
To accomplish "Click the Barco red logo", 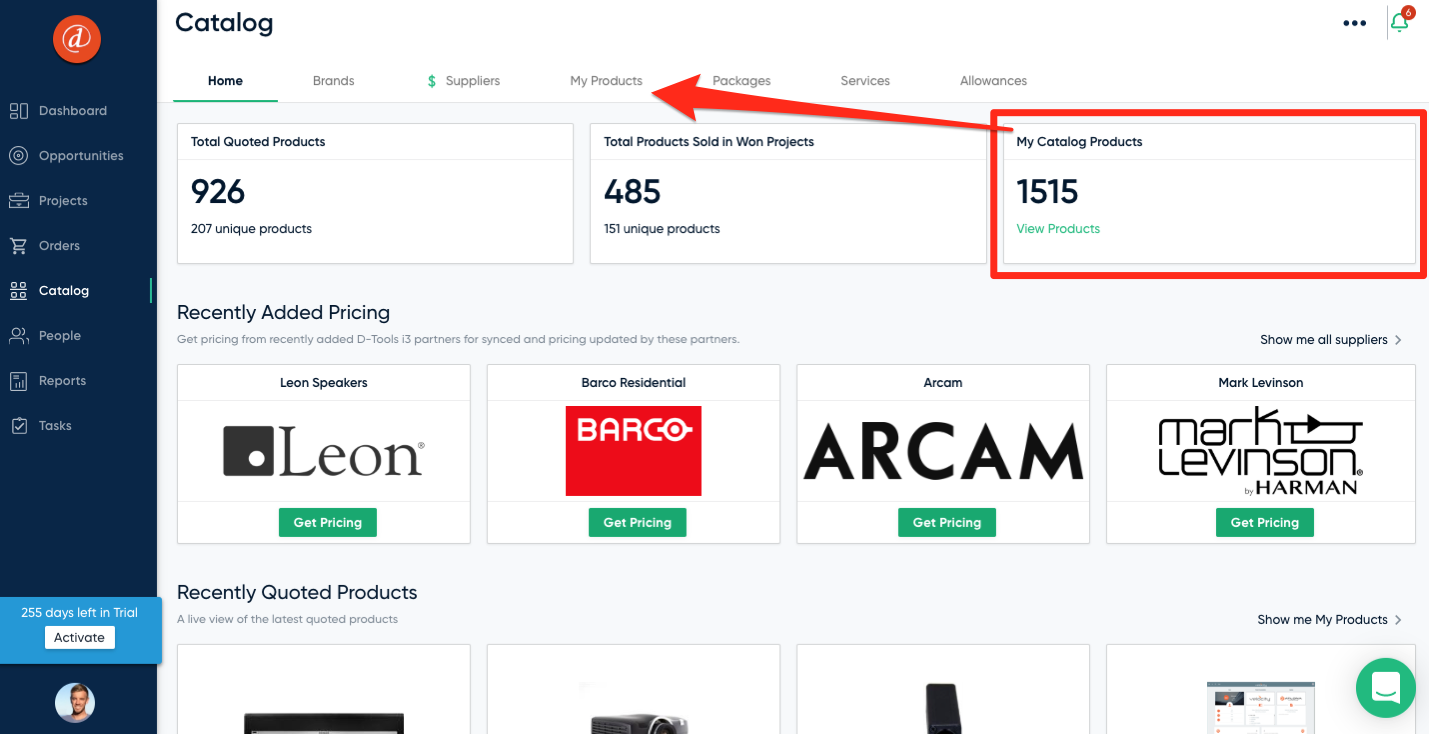I will tap(634, 451).
